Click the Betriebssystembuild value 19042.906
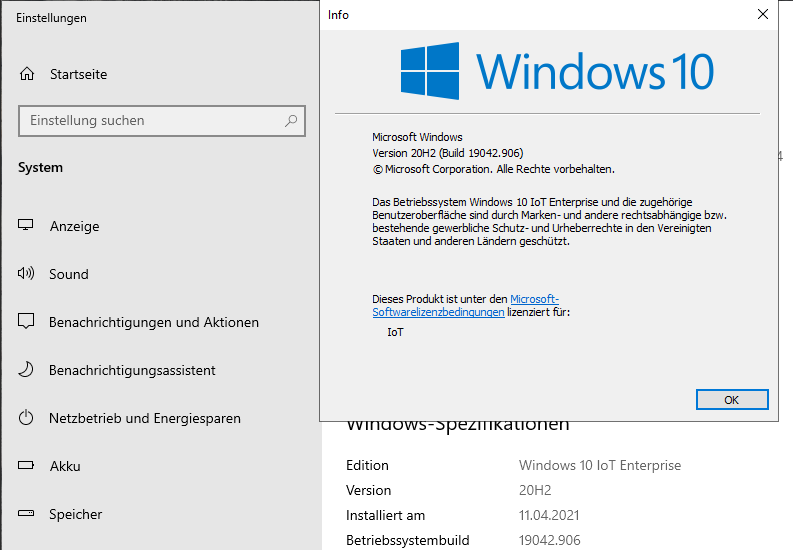 [549, 540]
